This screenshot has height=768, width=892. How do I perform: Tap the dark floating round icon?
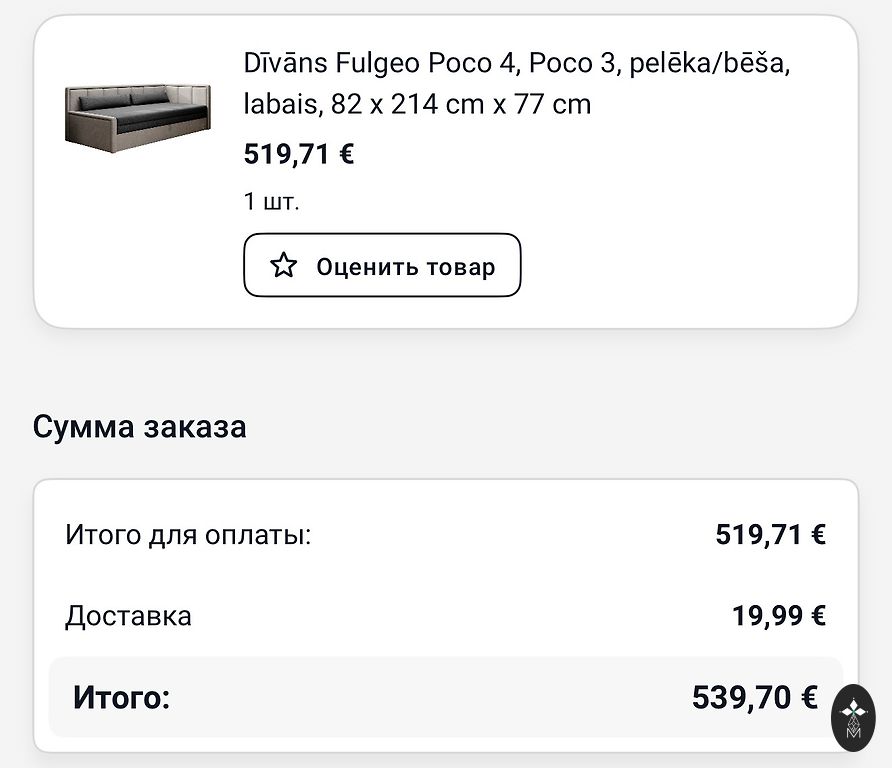[853, 714]
